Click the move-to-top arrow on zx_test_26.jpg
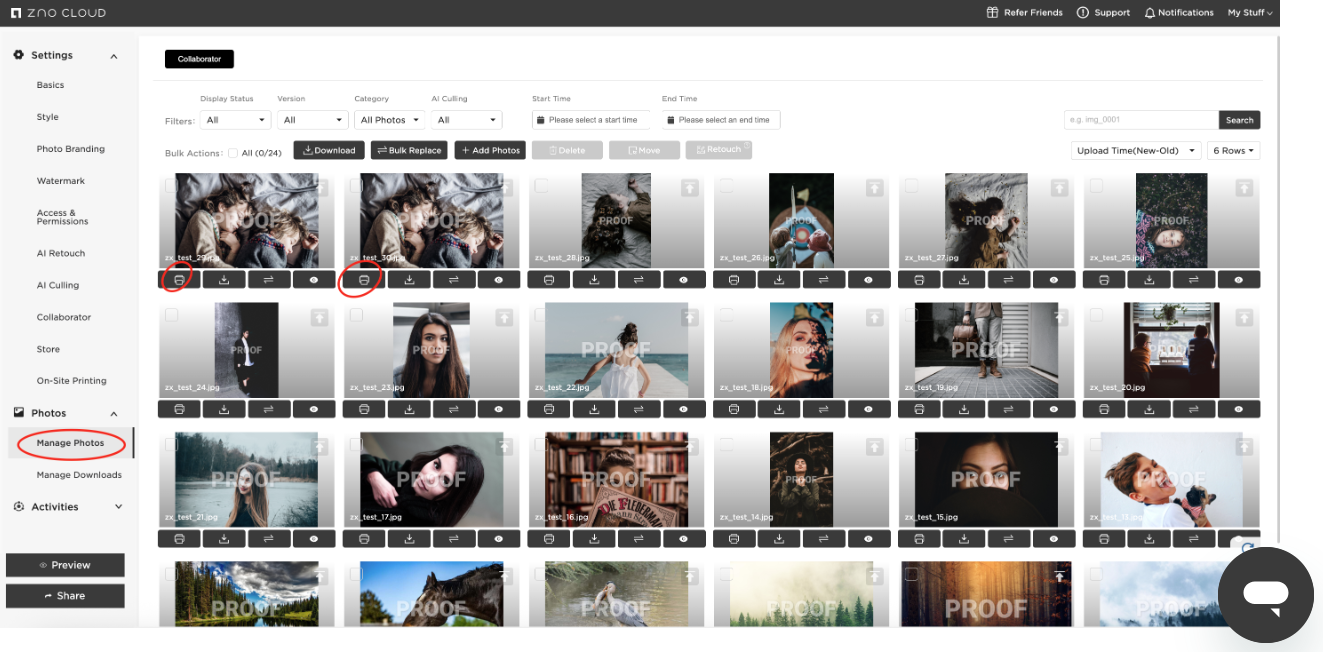Viewport: 1323px width, 652px height. (875, 188)
